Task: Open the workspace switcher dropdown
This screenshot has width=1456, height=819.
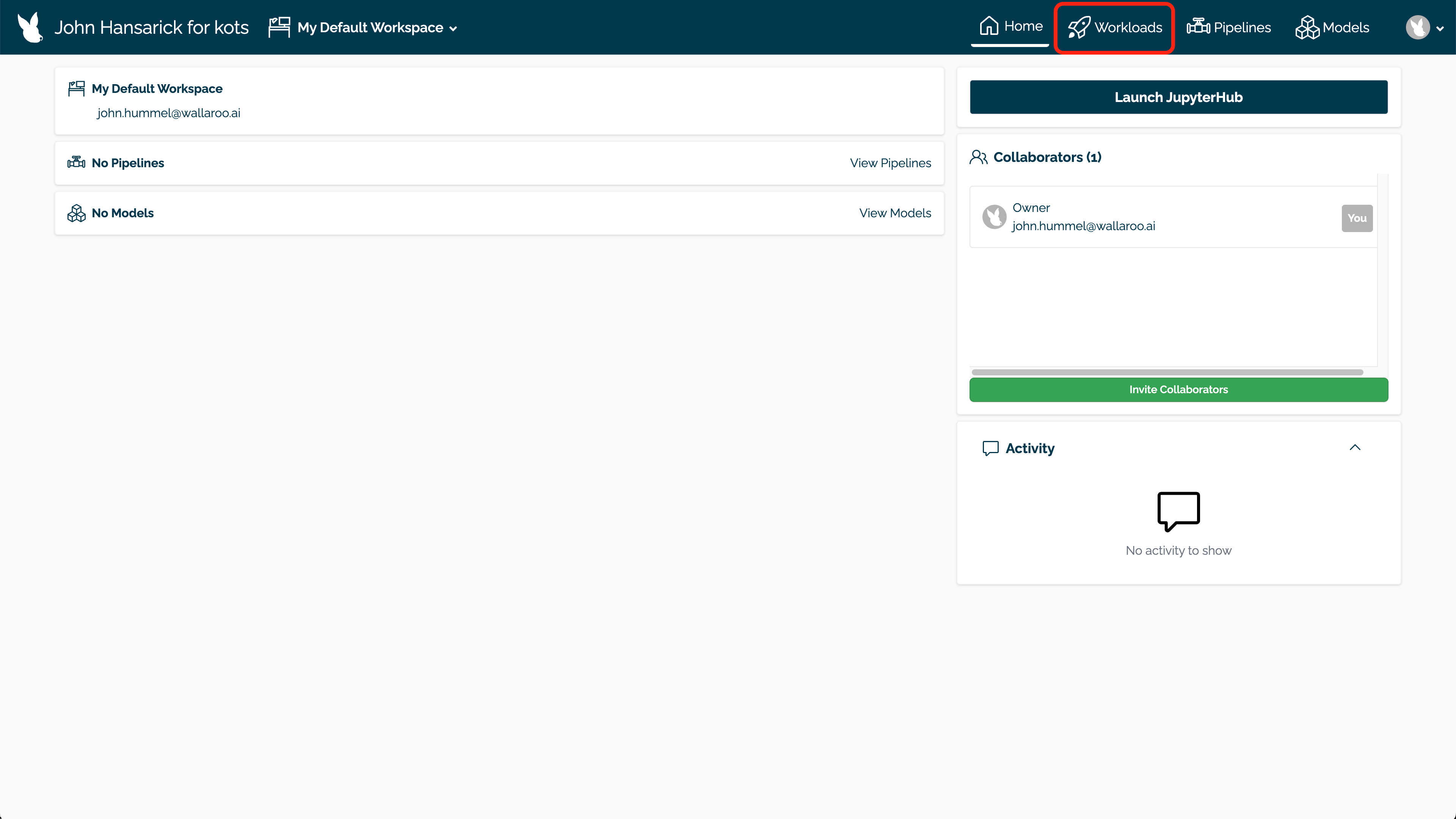Action: [x=453, y=28]
